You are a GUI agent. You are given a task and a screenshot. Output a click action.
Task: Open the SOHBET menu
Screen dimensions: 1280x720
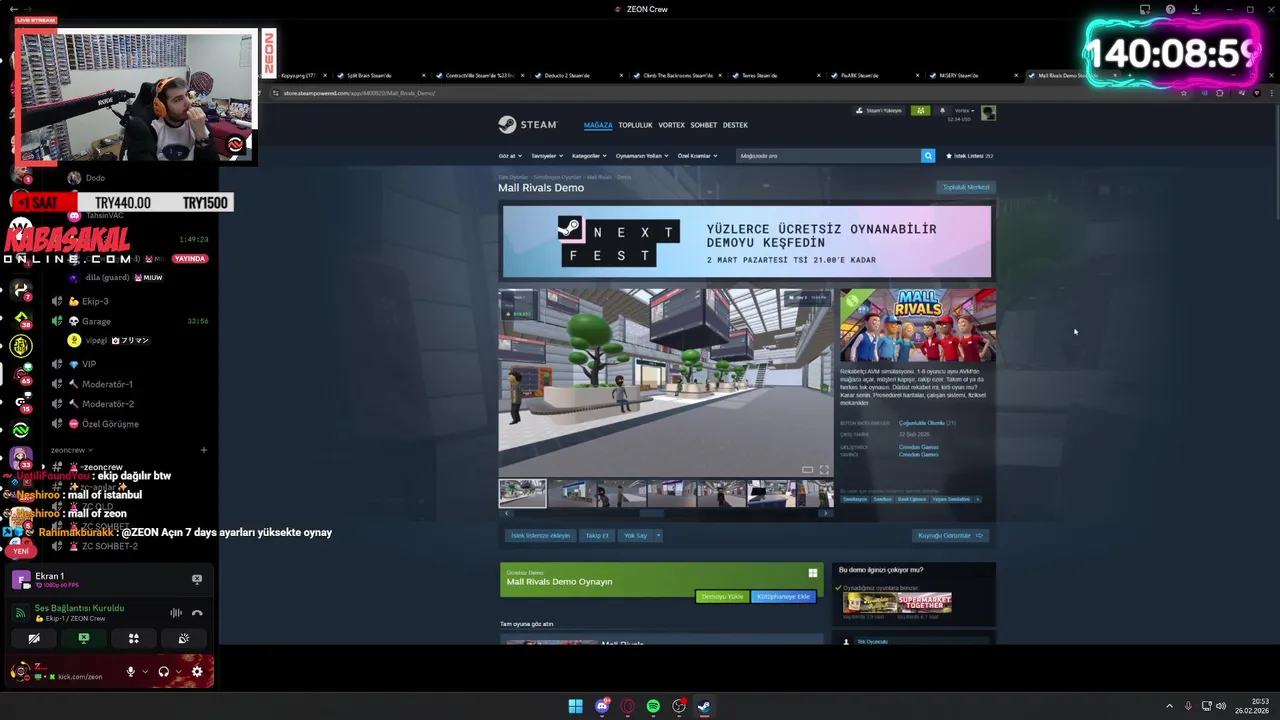click(x=704, y=125)
